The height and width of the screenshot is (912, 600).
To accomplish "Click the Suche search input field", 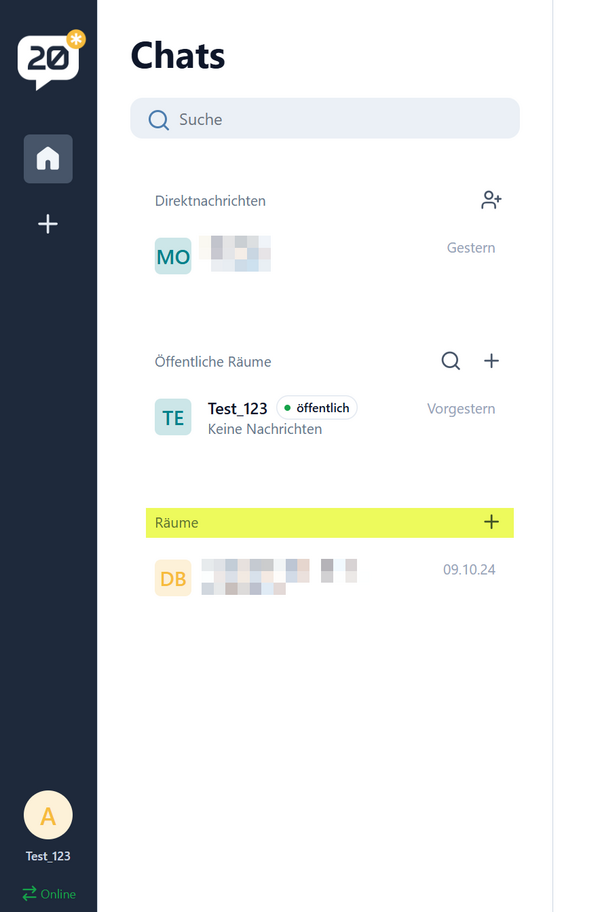I will click(x=340, y=119).
